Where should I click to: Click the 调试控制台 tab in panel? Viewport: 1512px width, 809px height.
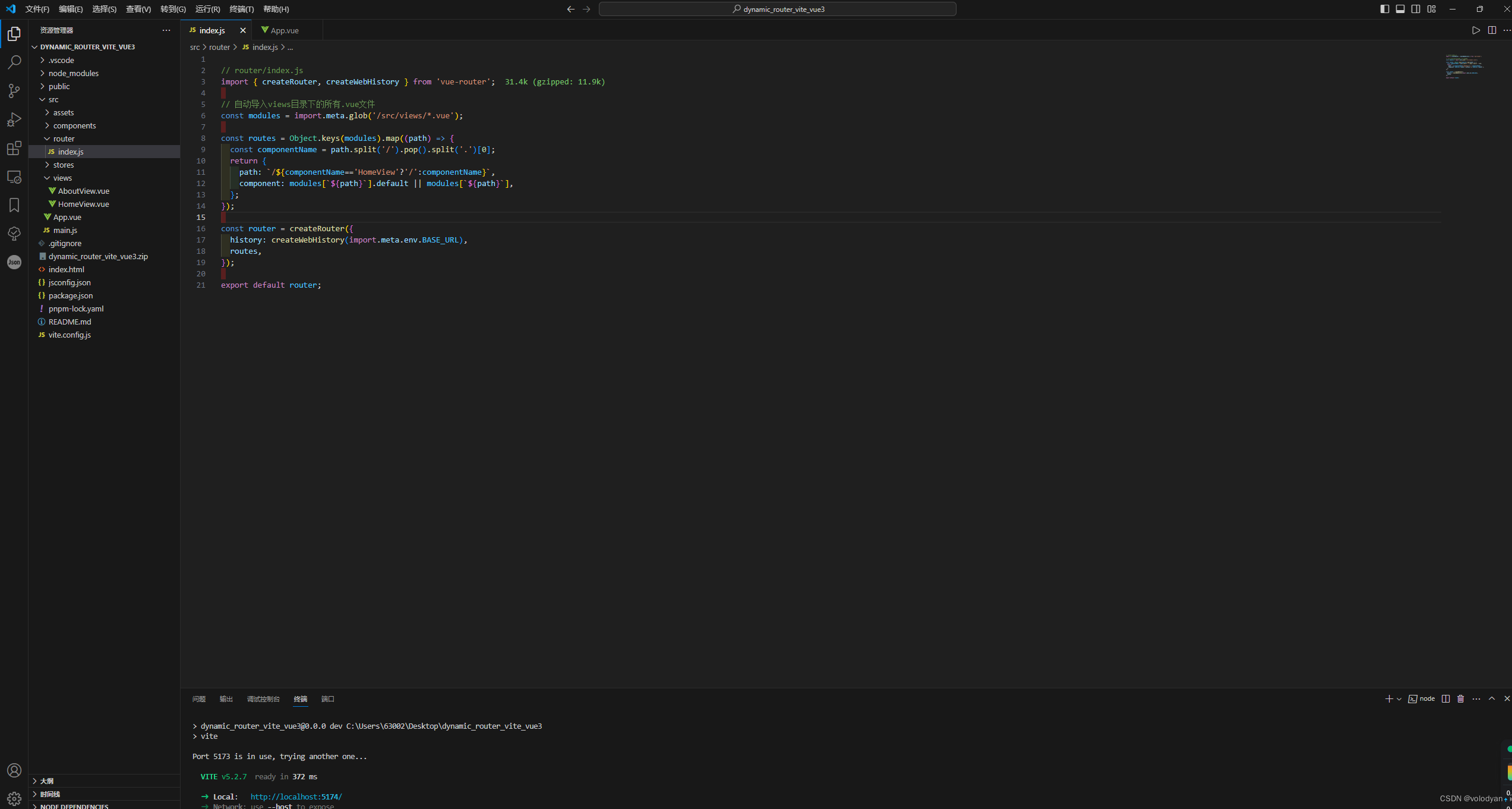tap(263, 698)
